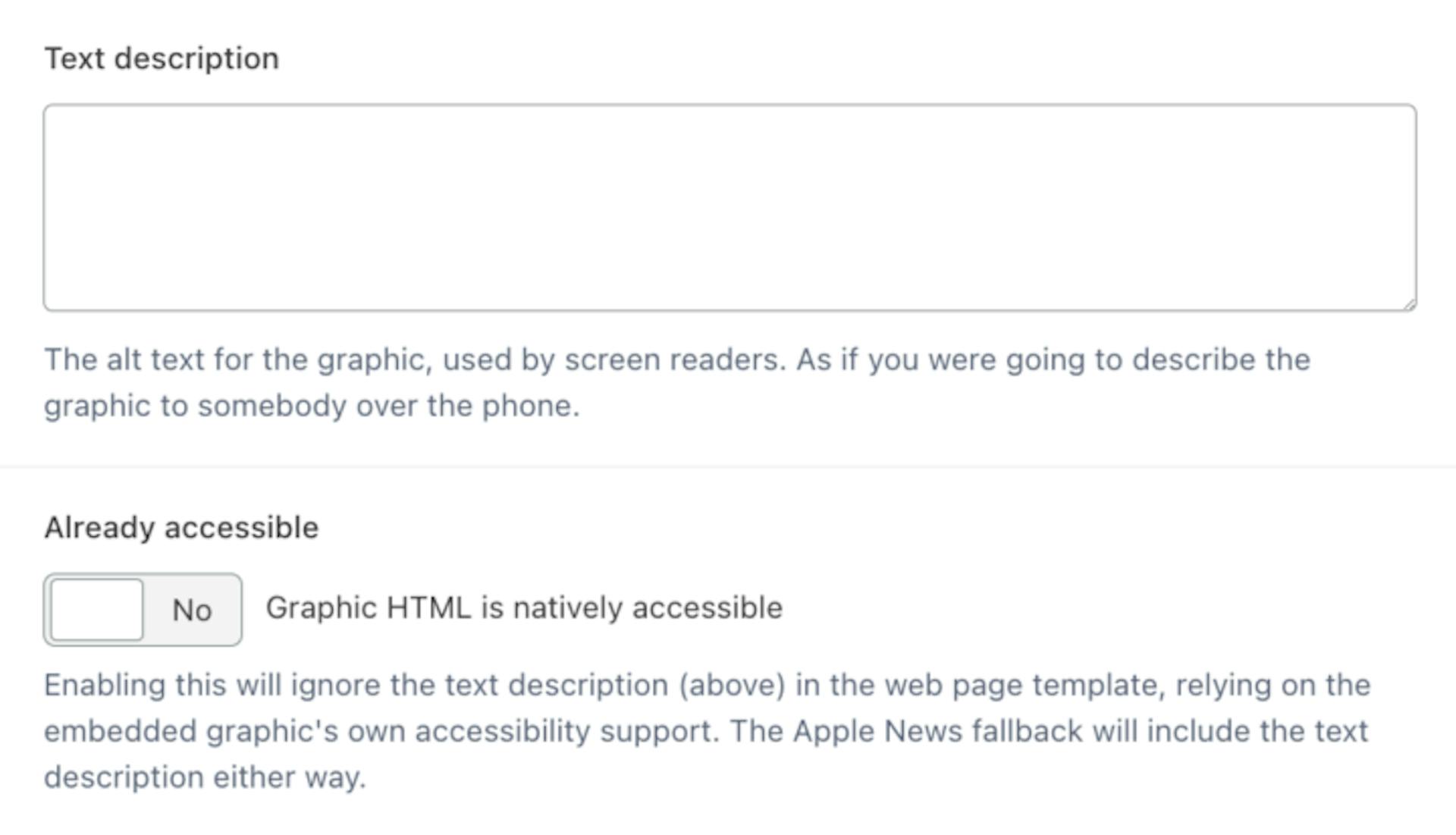Enable the Already accessible toggle switch
The width and height of the screenshot is (1456, 835).
143,610
